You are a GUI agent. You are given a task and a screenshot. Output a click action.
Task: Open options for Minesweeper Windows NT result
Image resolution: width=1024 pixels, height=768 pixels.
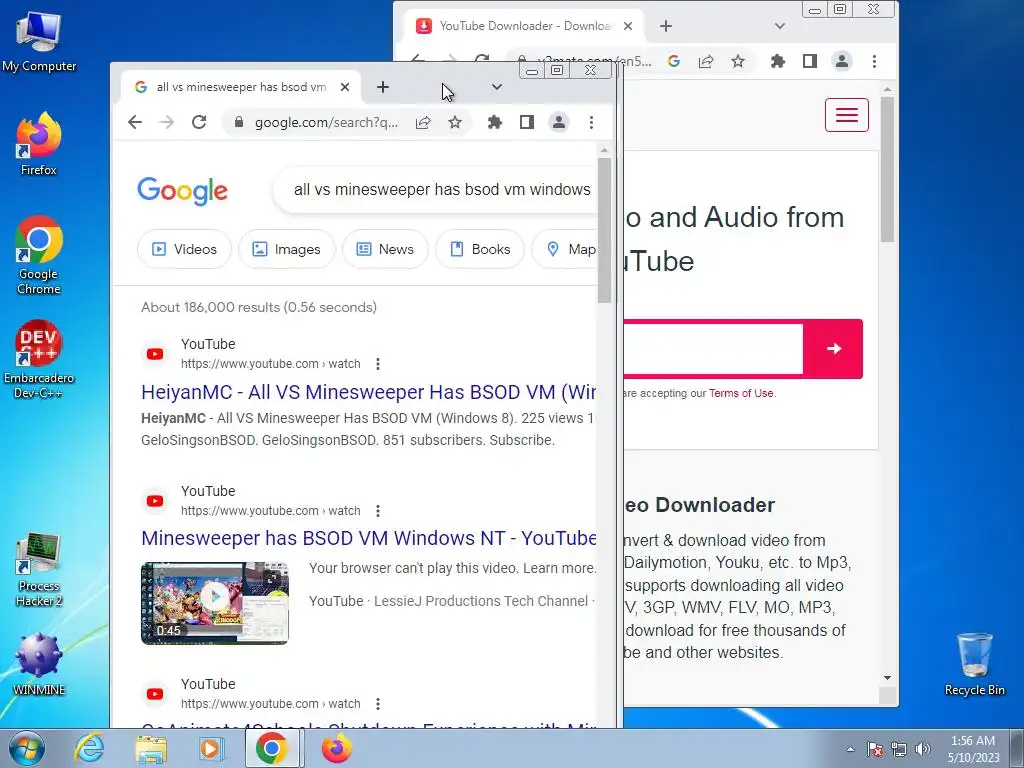377,511
